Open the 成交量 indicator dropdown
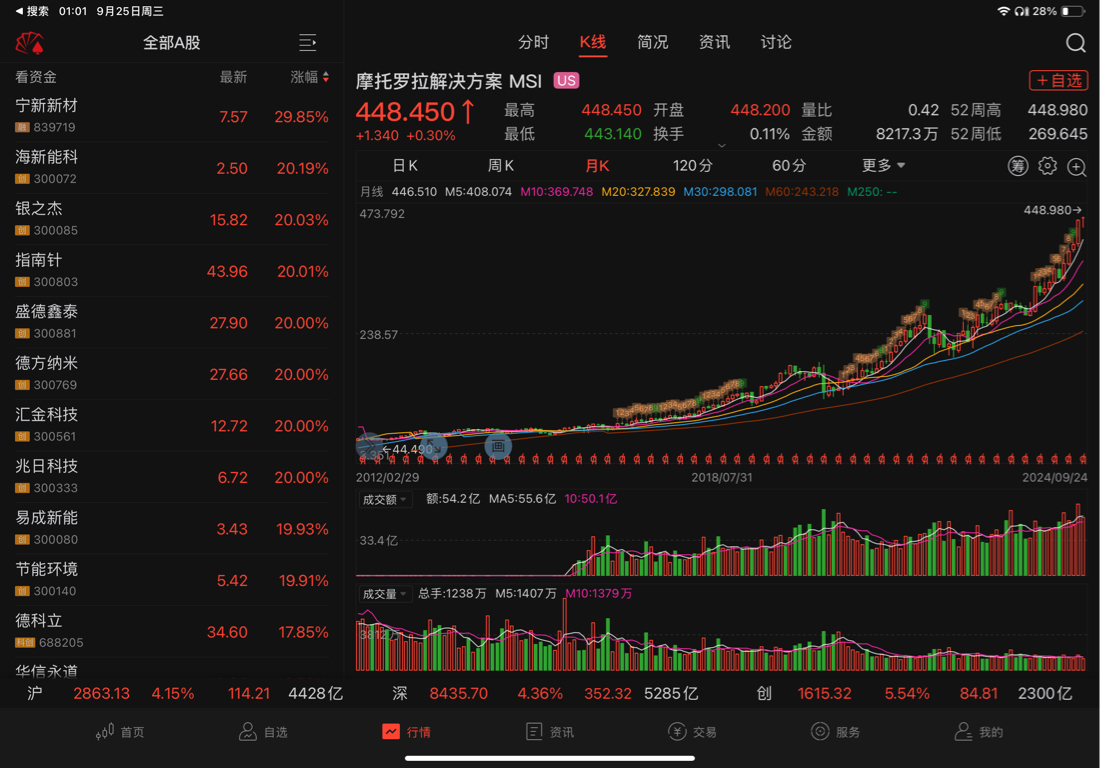Viewport: 1100px width, 768px height. (384, 594)
